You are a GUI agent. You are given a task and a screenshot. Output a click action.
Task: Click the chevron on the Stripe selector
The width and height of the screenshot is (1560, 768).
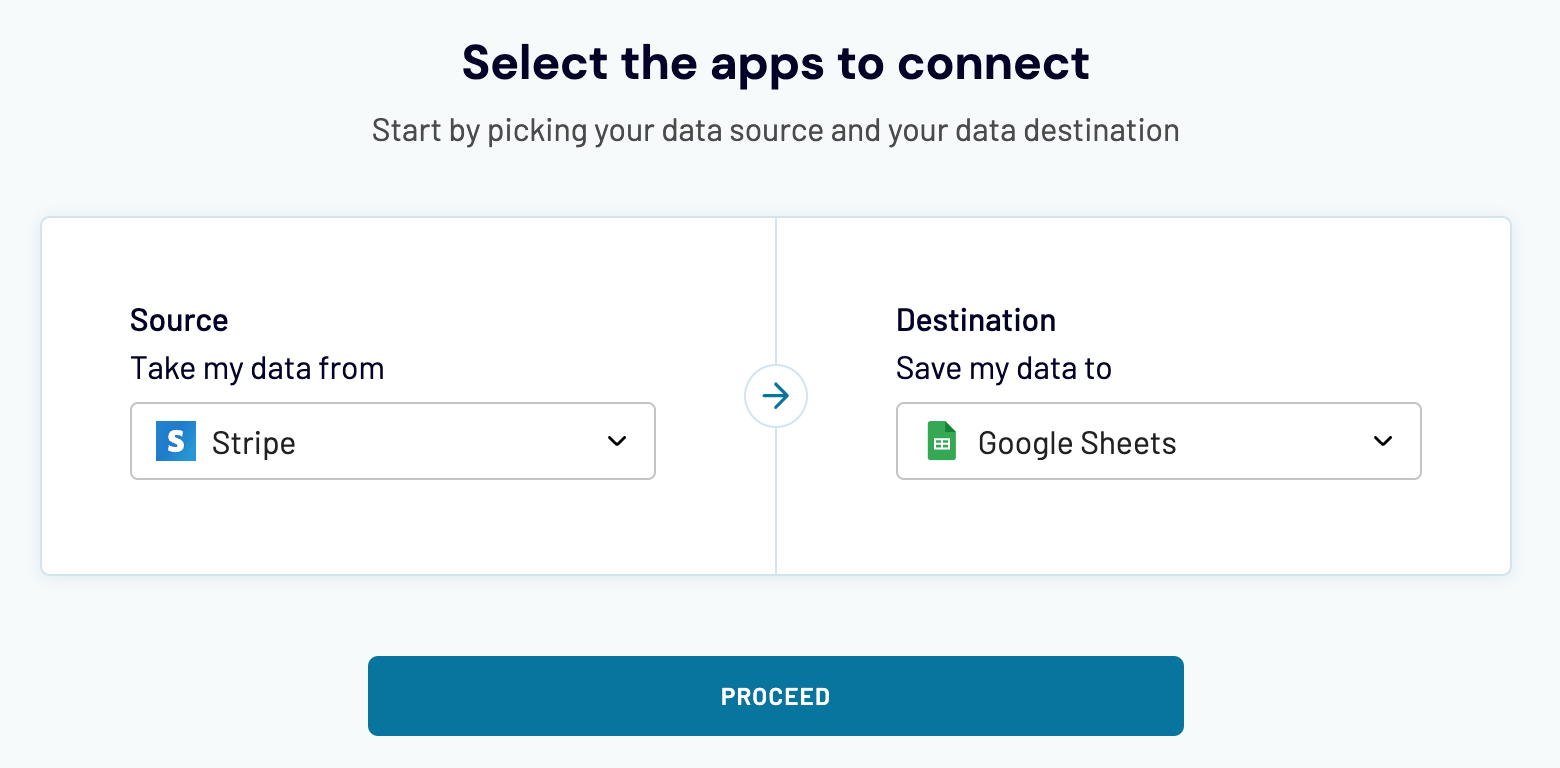pyautogui.click(x=617, y=441)
